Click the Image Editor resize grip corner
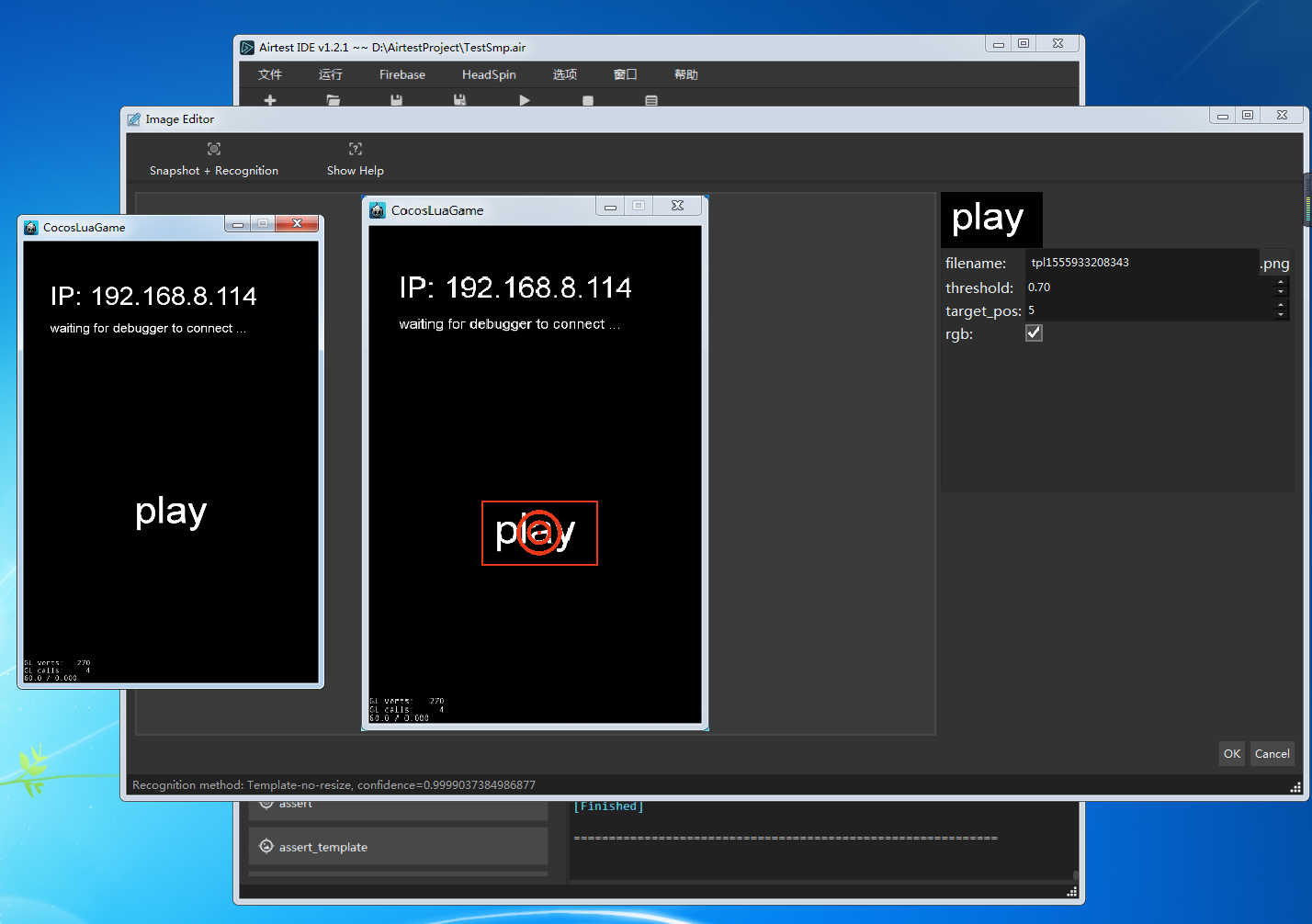The height and width of the screenshot is (924, 1312). tap(1295, 787)
